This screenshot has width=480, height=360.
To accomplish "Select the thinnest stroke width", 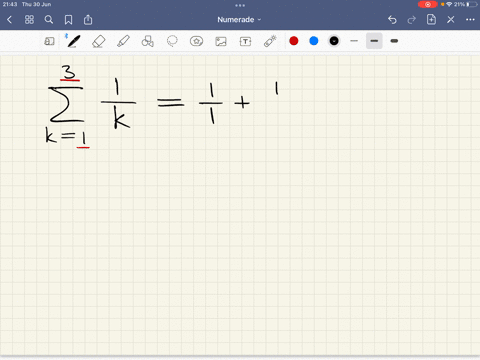I will coord(354,41).
